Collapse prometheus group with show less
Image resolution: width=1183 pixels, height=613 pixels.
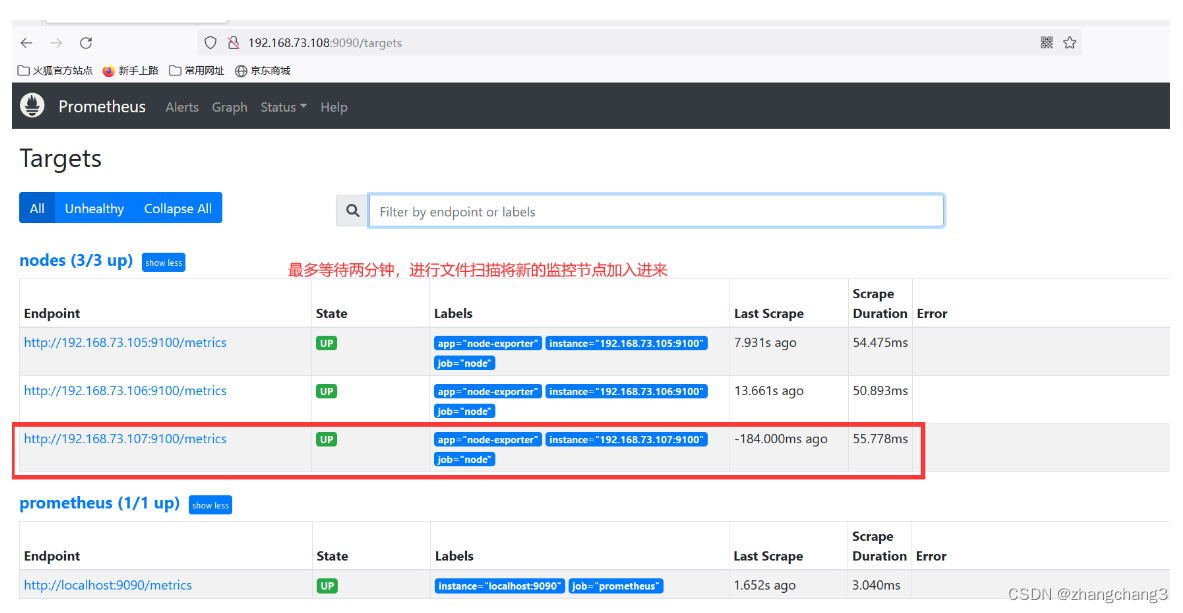point(210,506)
